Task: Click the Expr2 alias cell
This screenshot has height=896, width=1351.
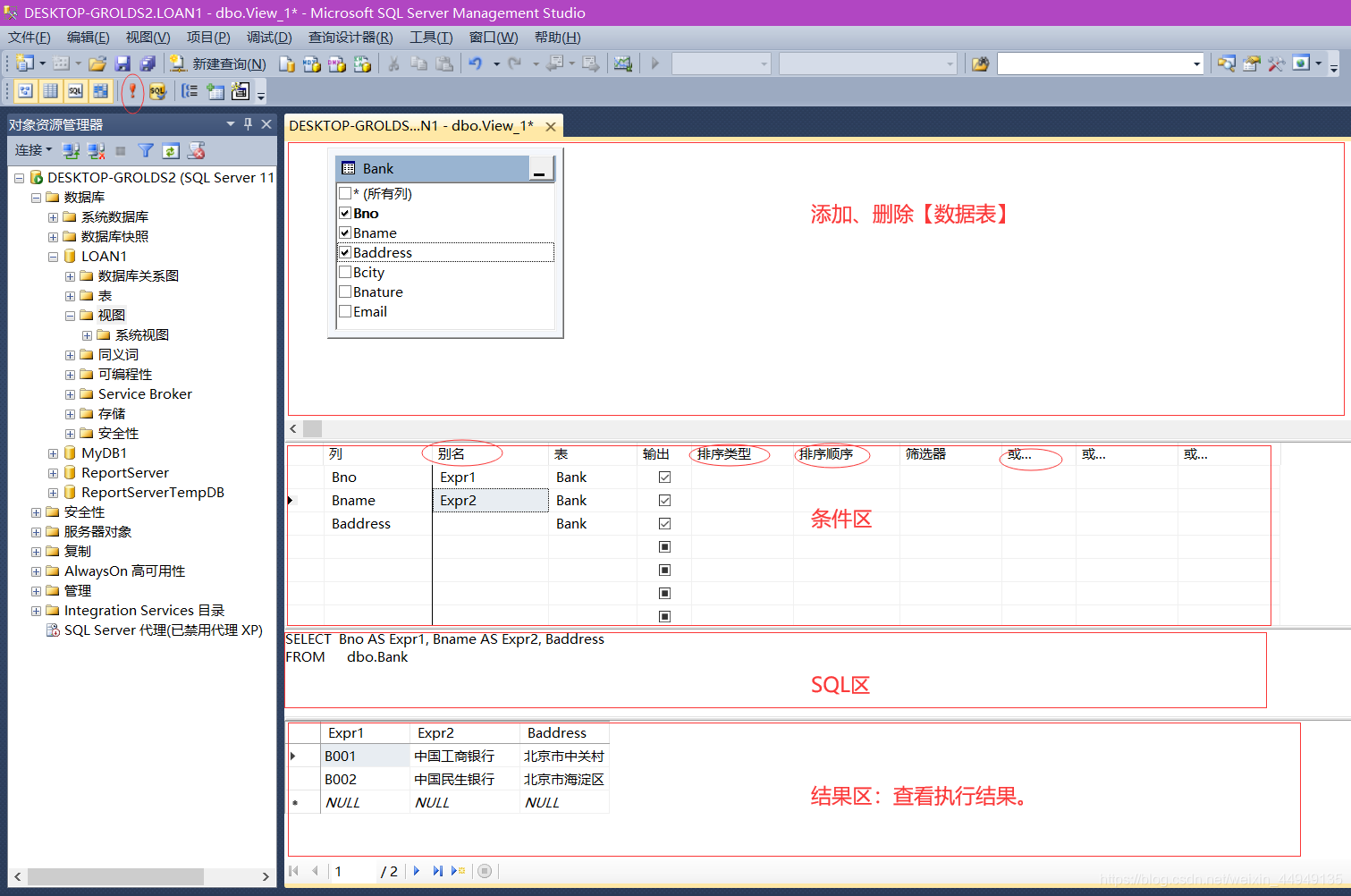Action: (x=491, y=500)
